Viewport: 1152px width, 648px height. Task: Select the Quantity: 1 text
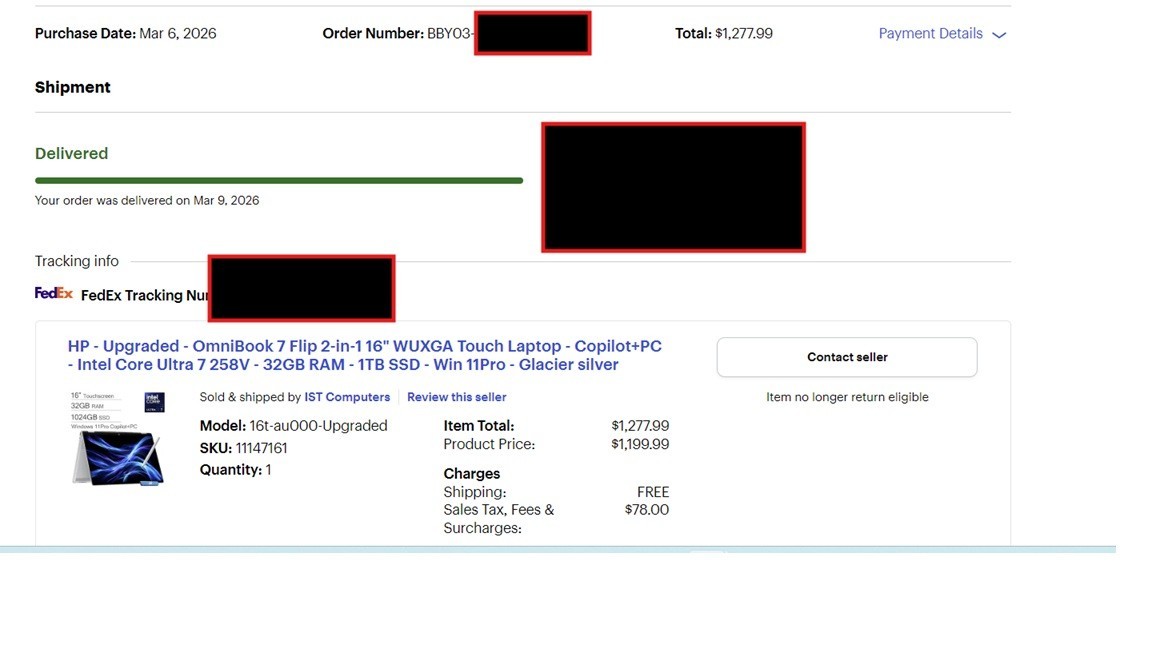(235, 470)
